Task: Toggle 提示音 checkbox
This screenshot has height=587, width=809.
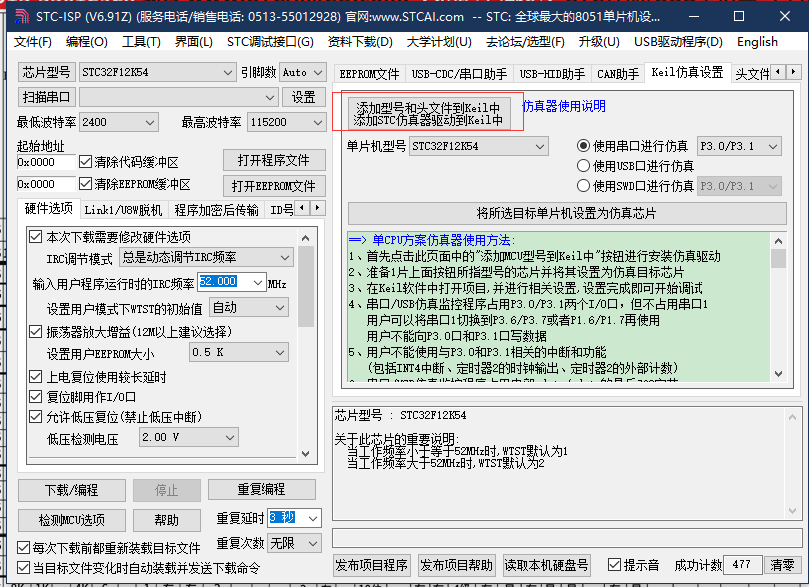Action: coord(614,565)
